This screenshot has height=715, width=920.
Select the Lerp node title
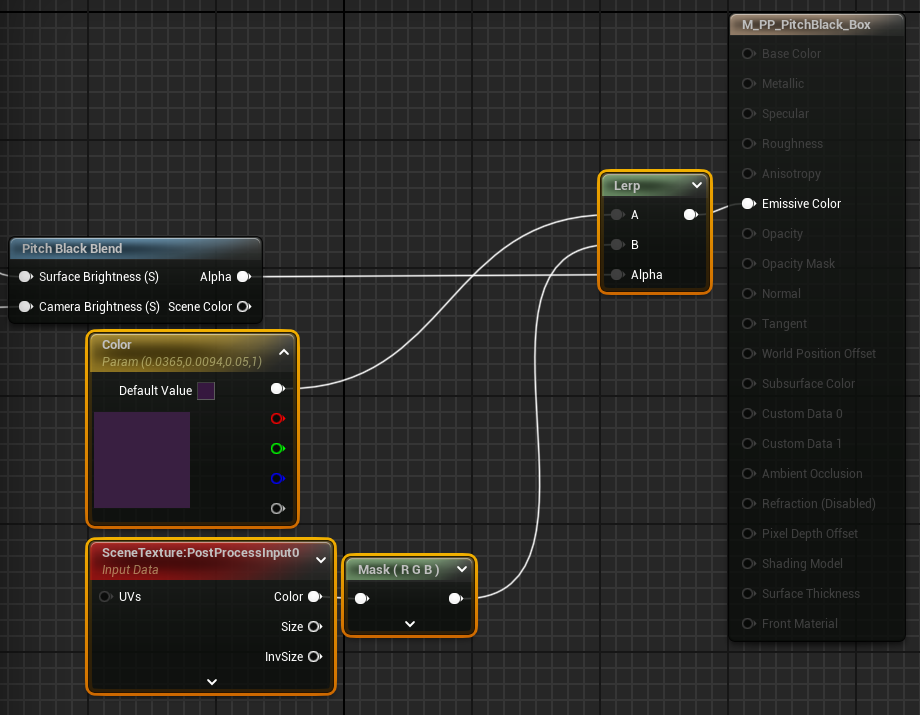[627, 186]
